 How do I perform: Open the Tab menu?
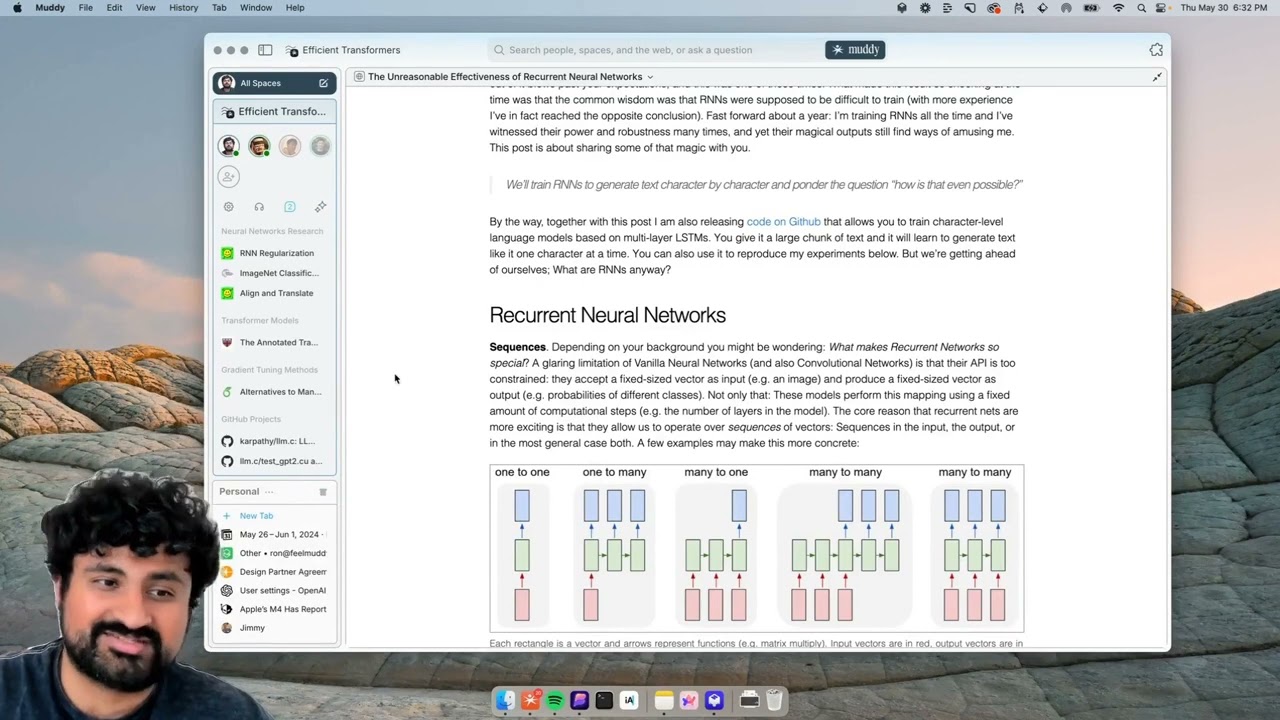(219, 8)
